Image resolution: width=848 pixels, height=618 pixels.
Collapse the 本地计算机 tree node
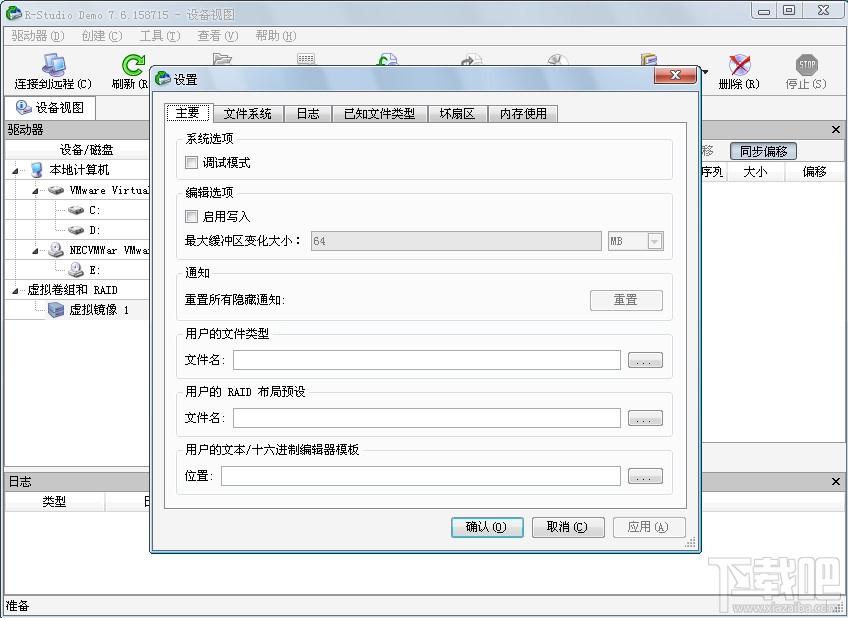pyautogui.click(x=15, y=171)
